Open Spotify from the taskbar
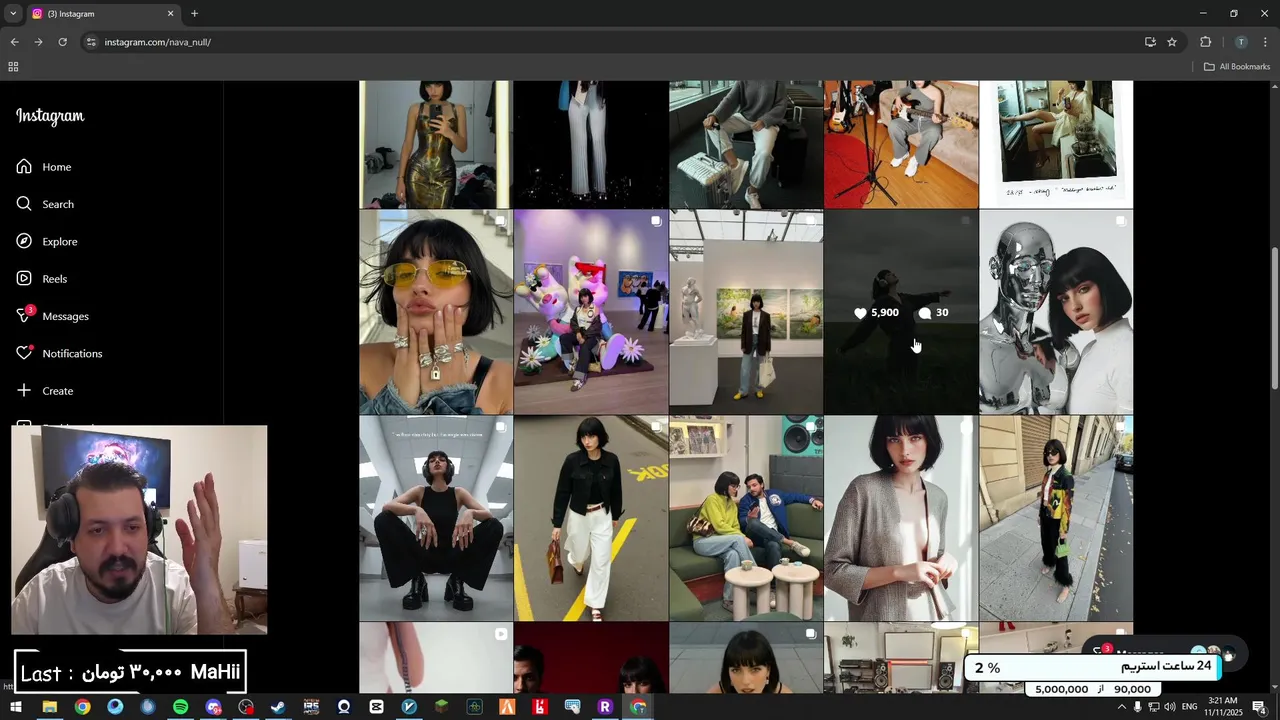1280x720 pixels. click(180, 707)
